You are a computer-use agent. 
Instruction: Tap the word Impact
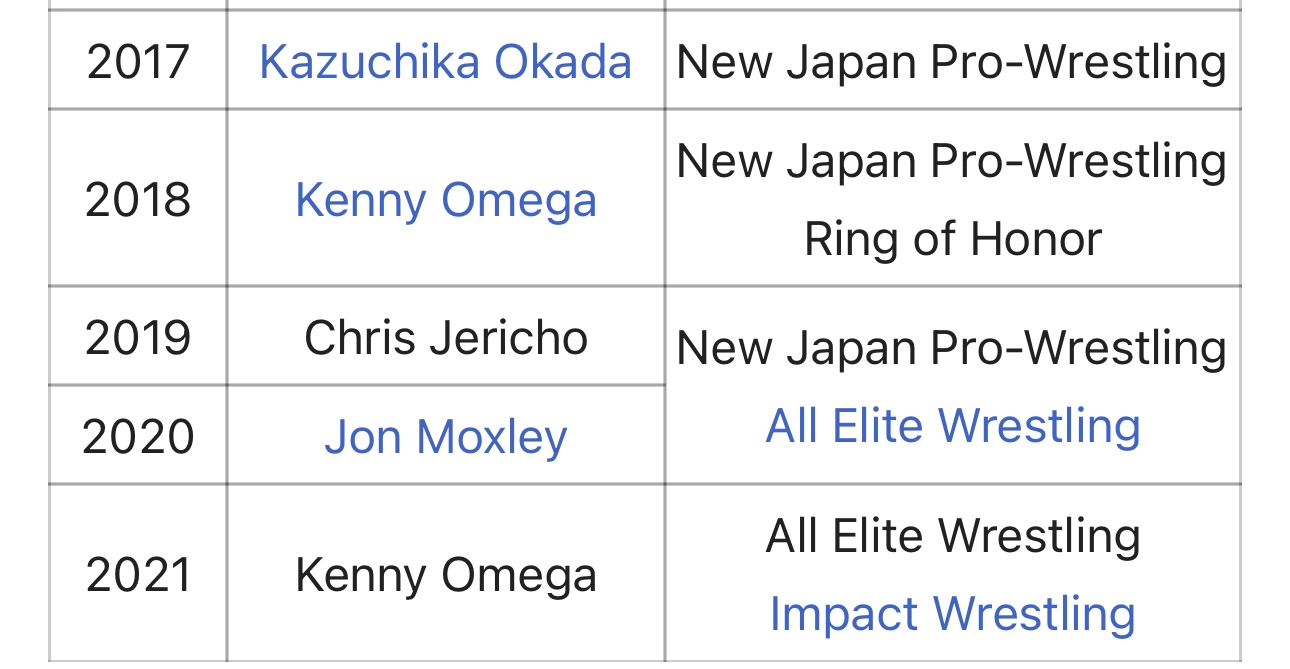tap(844, 614)
